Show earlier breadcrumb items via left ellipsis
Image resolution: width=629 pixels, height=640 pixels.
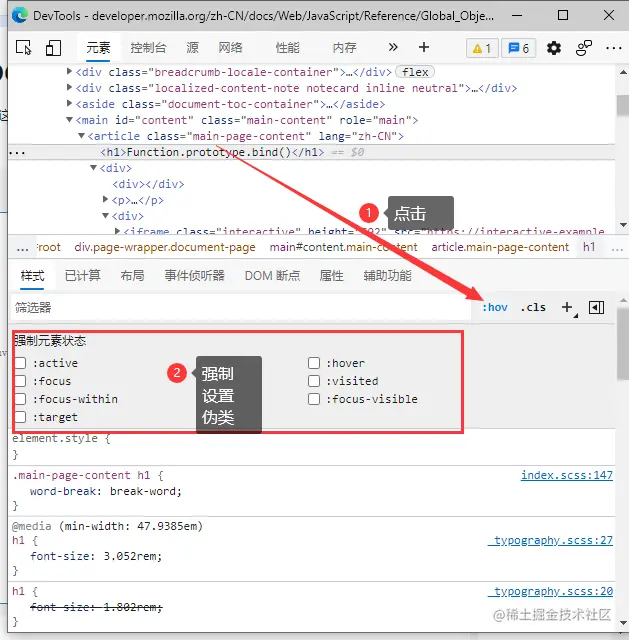pos(22,248)
